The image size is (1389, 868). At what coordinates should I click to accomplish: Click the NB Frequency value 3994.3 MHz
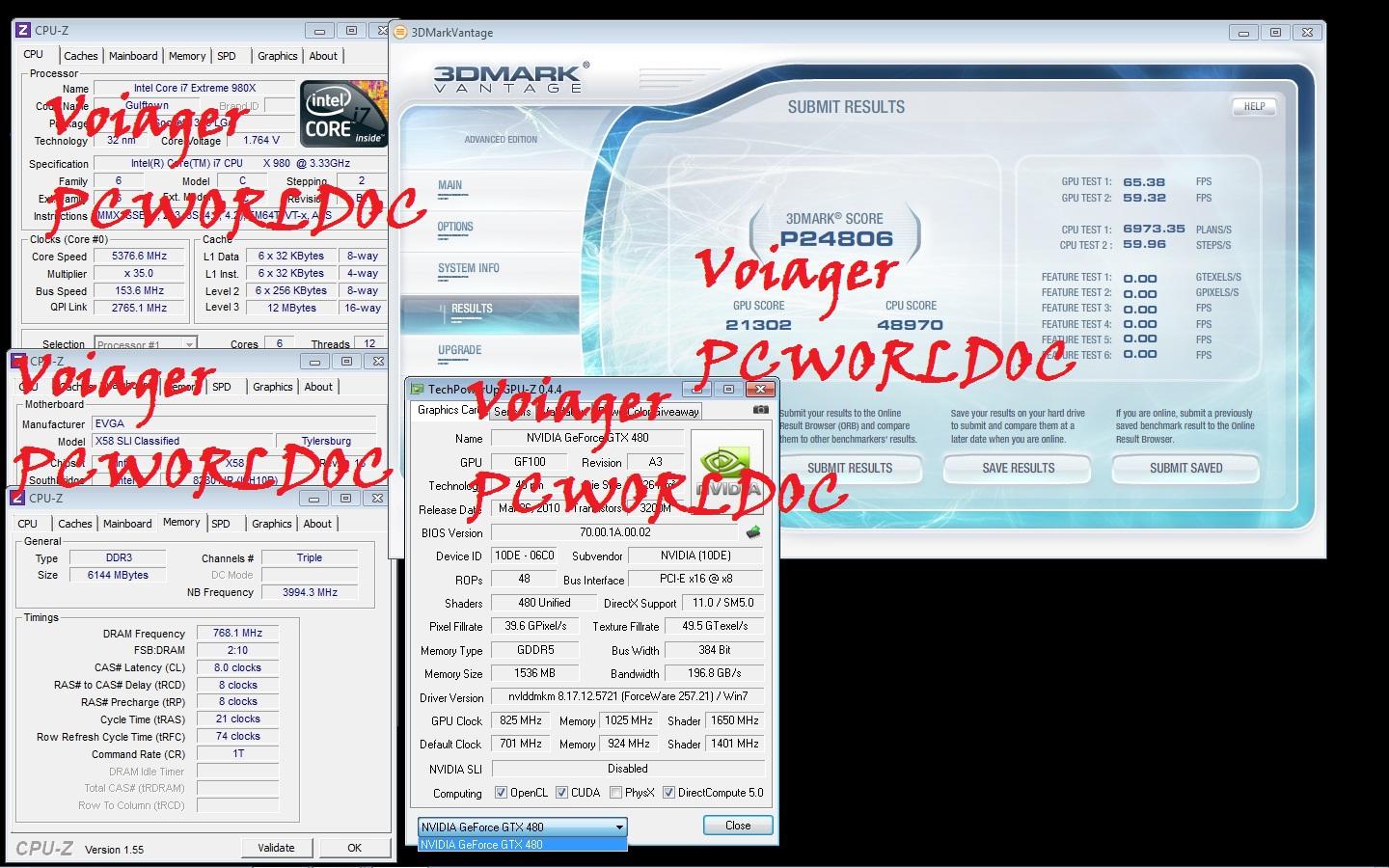coord(310,592)
